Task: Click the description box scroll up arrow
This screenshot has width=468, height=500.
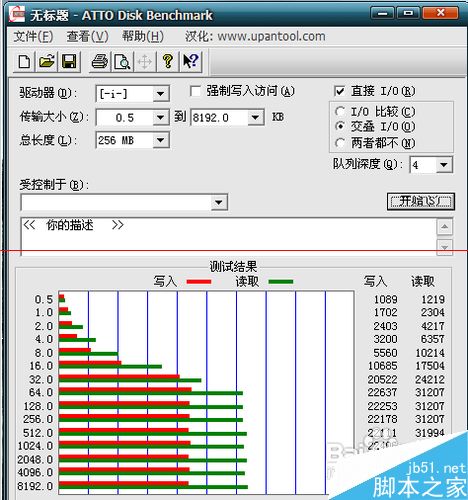Action: (x=445, y=227)
